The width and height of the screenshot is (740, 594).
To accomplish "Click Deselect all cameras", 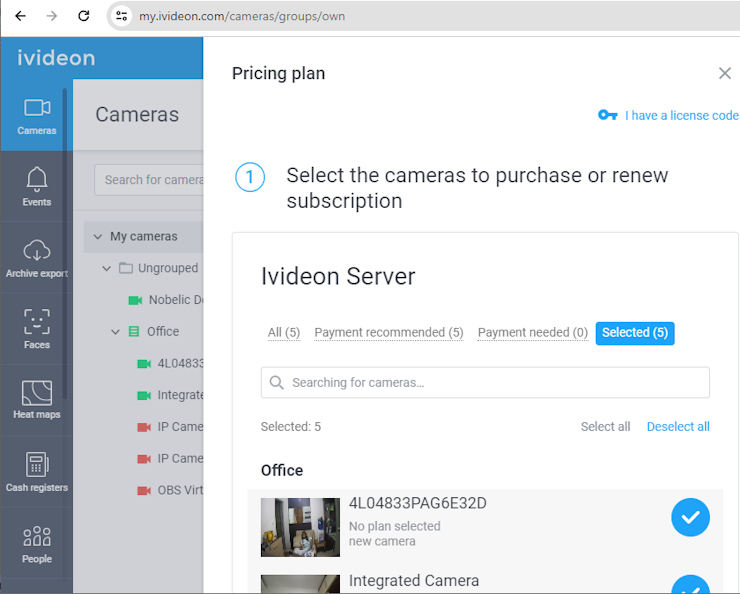I will (x=678, y=427).
